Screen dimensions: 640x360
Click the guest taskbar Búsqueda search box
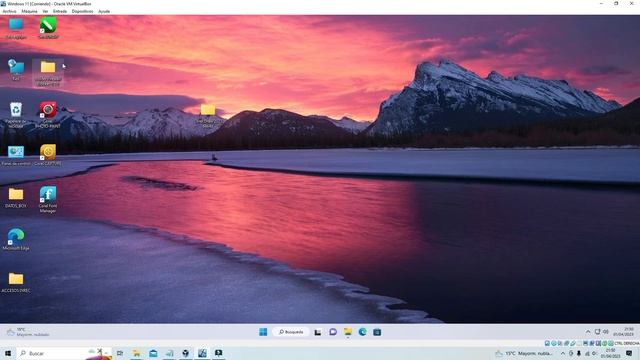point(291,332)
